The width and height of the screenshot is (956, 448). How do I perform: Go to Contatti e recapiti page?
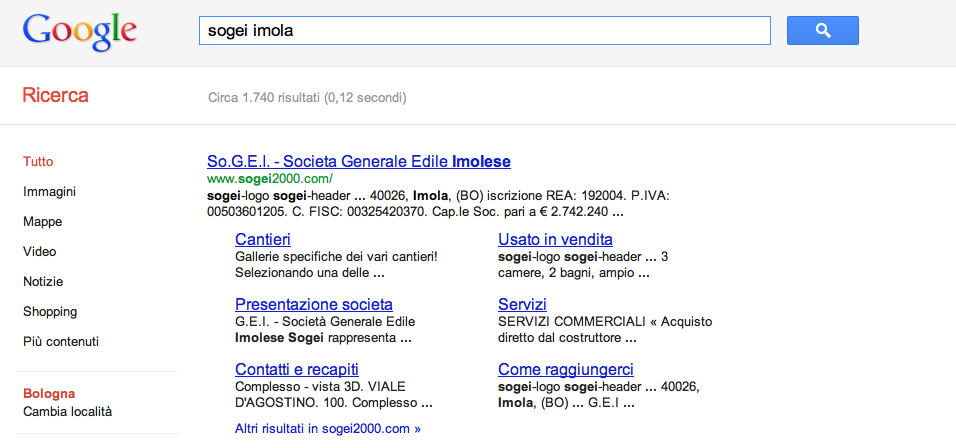pos(296,369)
